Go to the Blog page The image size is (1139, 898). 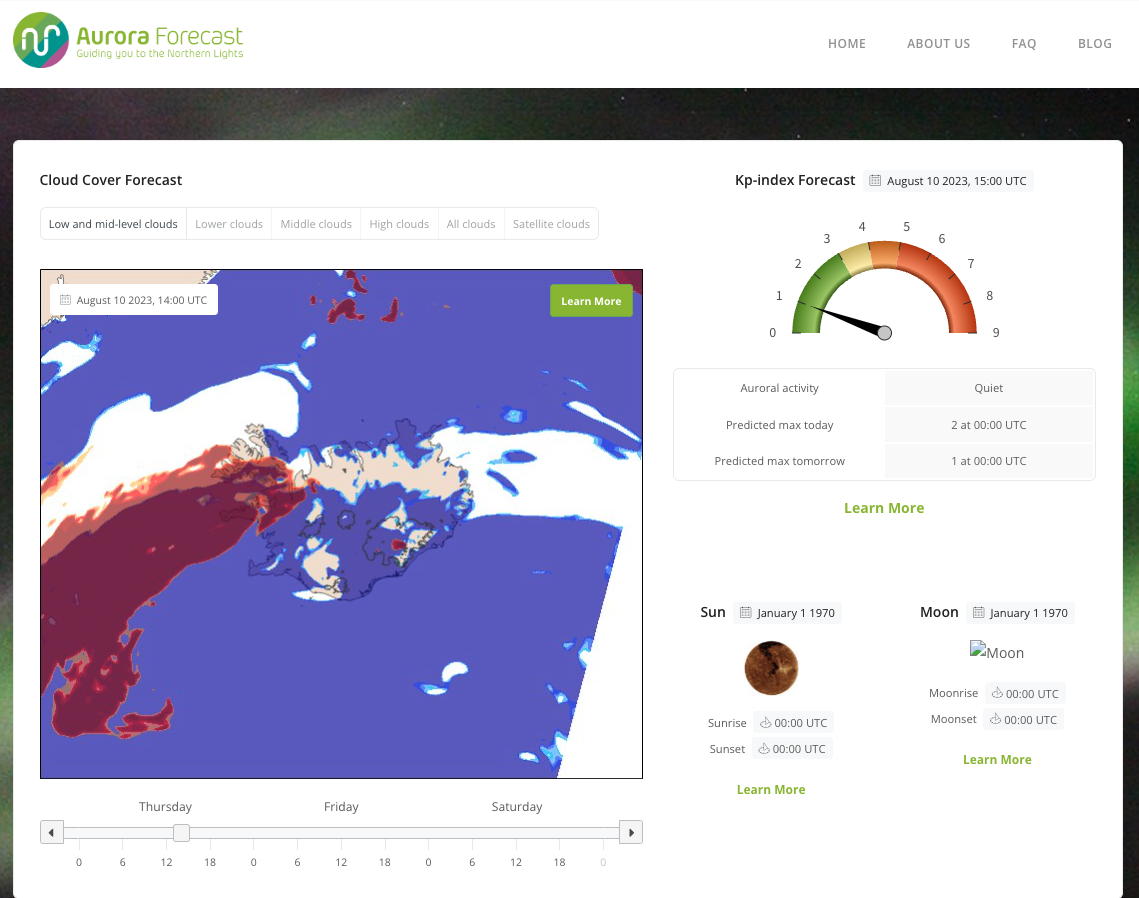[x=1095, y=44]
